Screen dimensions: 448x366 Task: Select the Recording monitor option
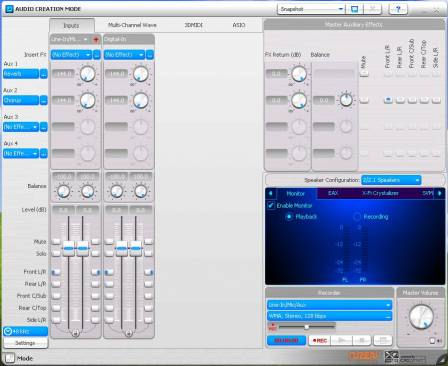pos(357,217)
